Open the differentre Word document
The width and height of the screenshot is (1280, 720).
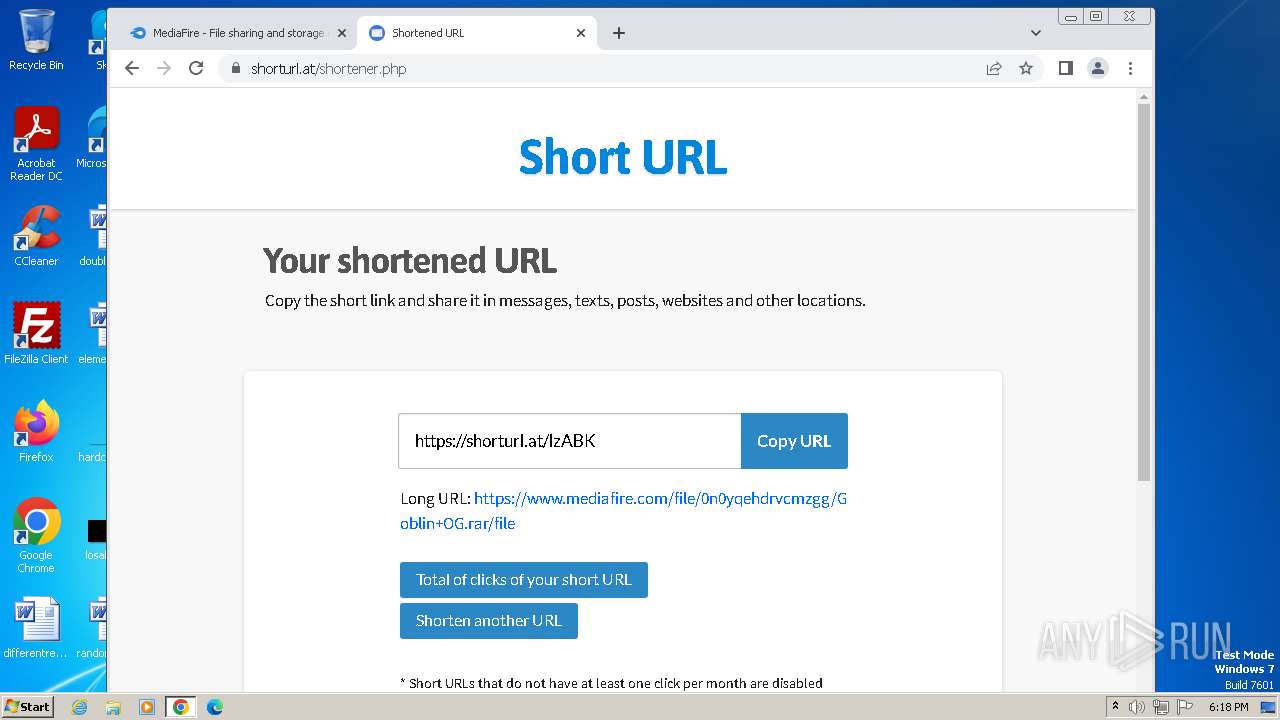(36, 629)
